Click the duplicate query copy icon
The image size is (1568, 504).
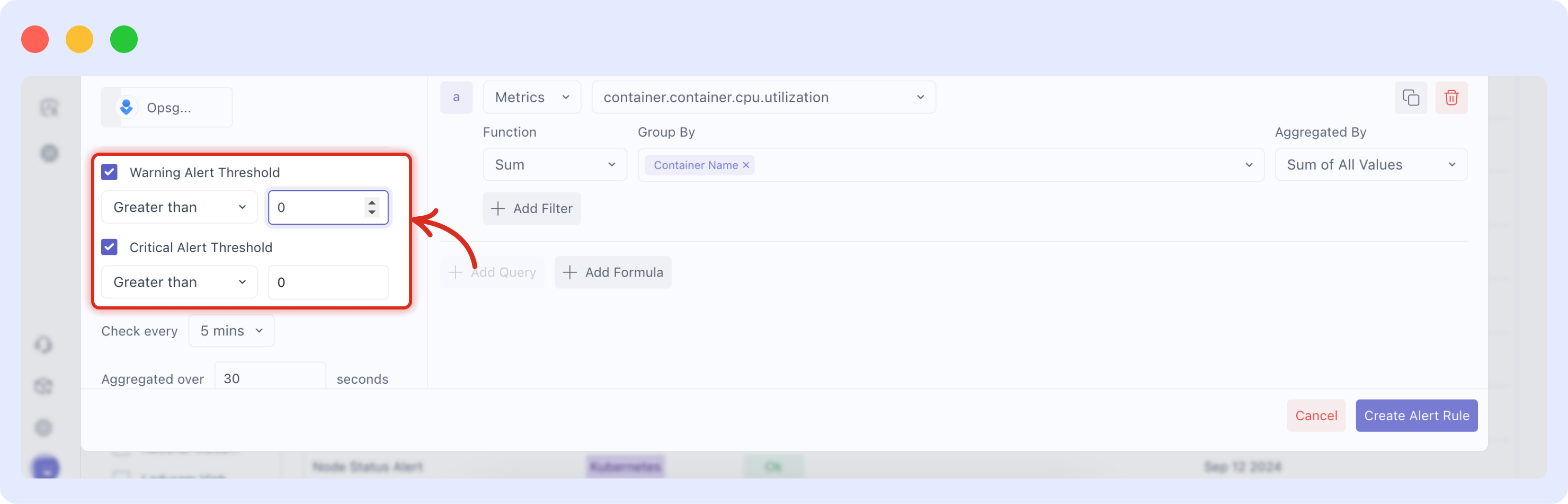[x=1410, y=98]
